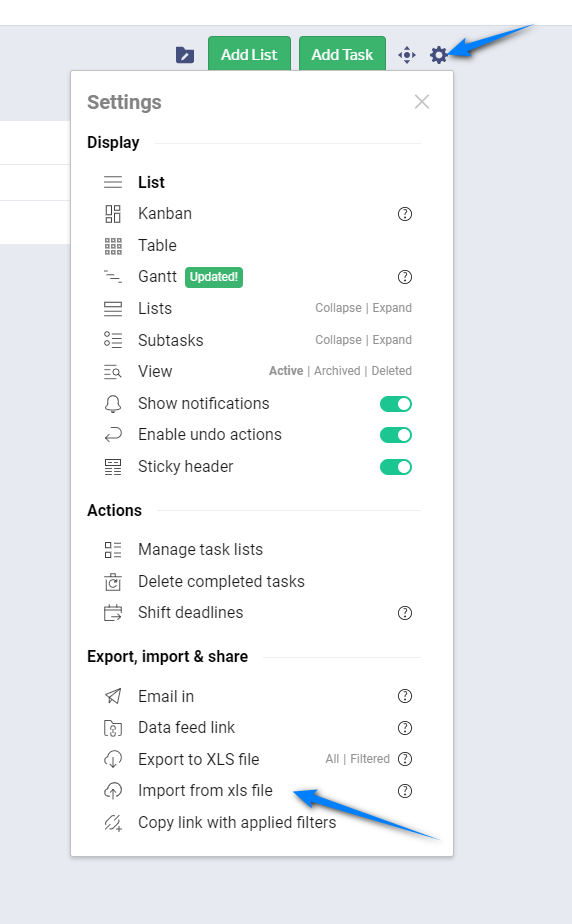Image resolution: width=572 pixels, height=924 pixels.
Task: Toggle the Sticky header switch
Action: [396, 467]
